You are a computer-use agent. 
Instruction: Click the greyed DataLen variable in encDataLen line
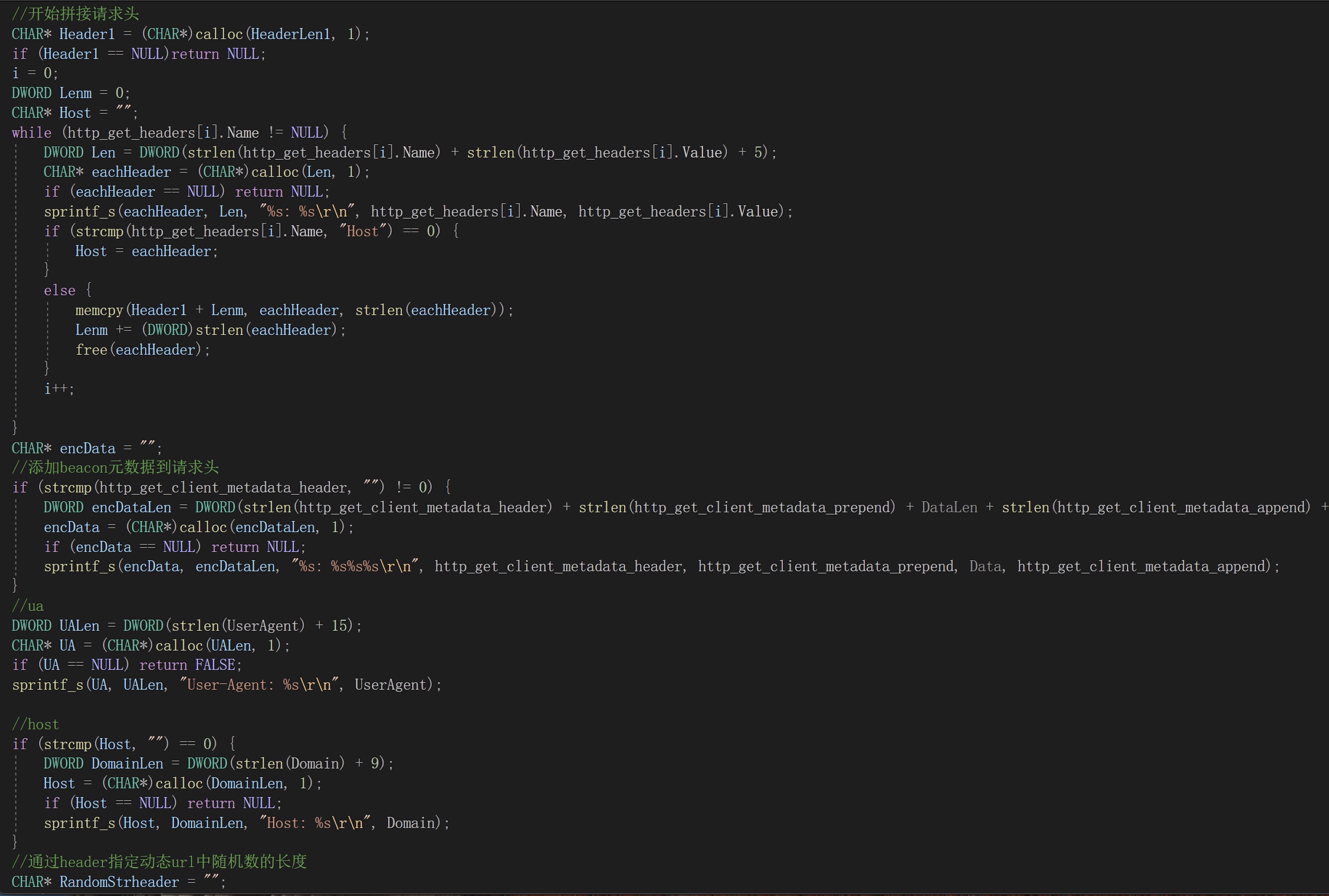point(949,507)
